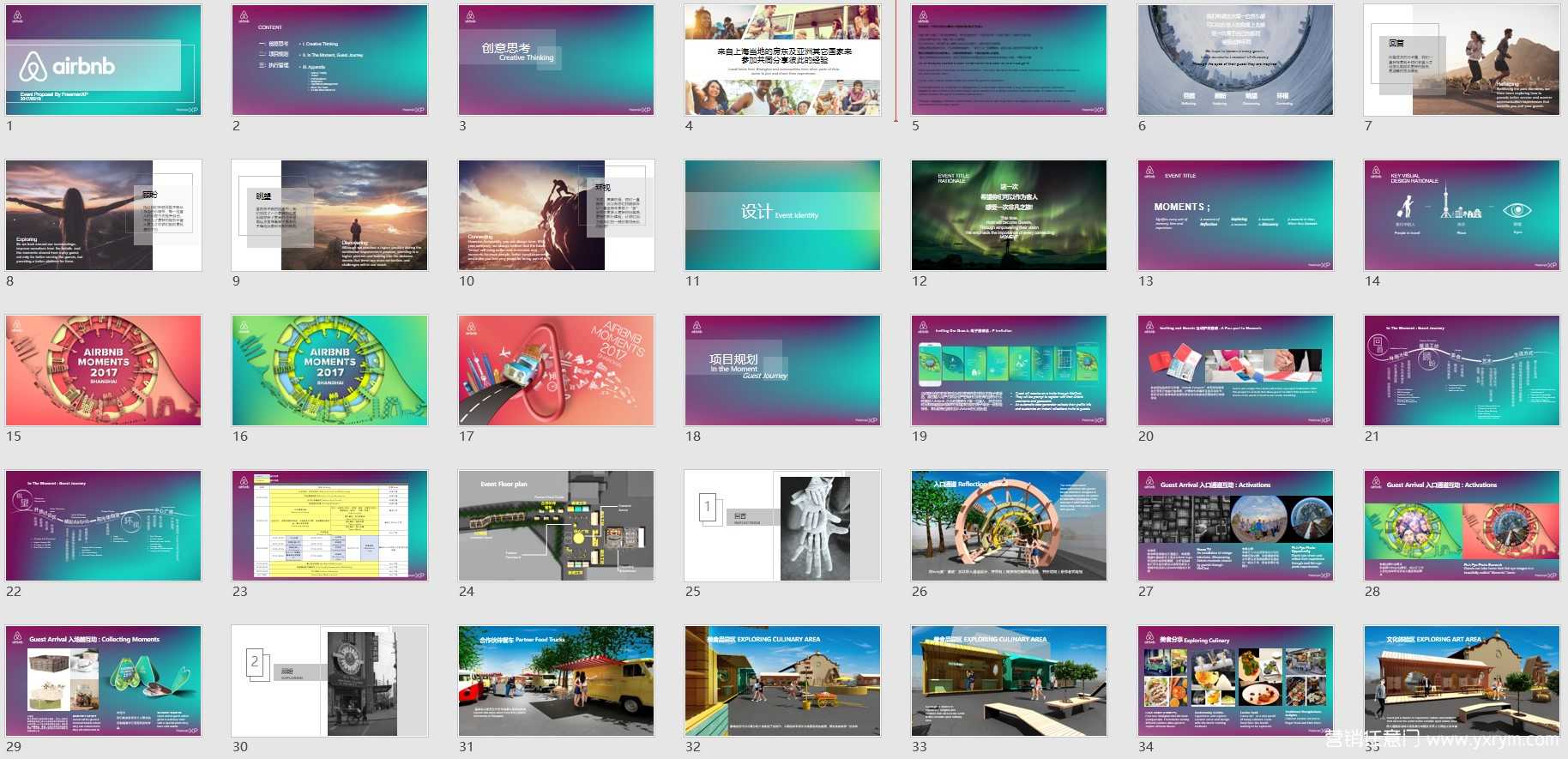The height and width of the screenshot is (759, 1568).
Task: Select slide 29 Collecting Moments thumbnail
Action: [104, 681]
